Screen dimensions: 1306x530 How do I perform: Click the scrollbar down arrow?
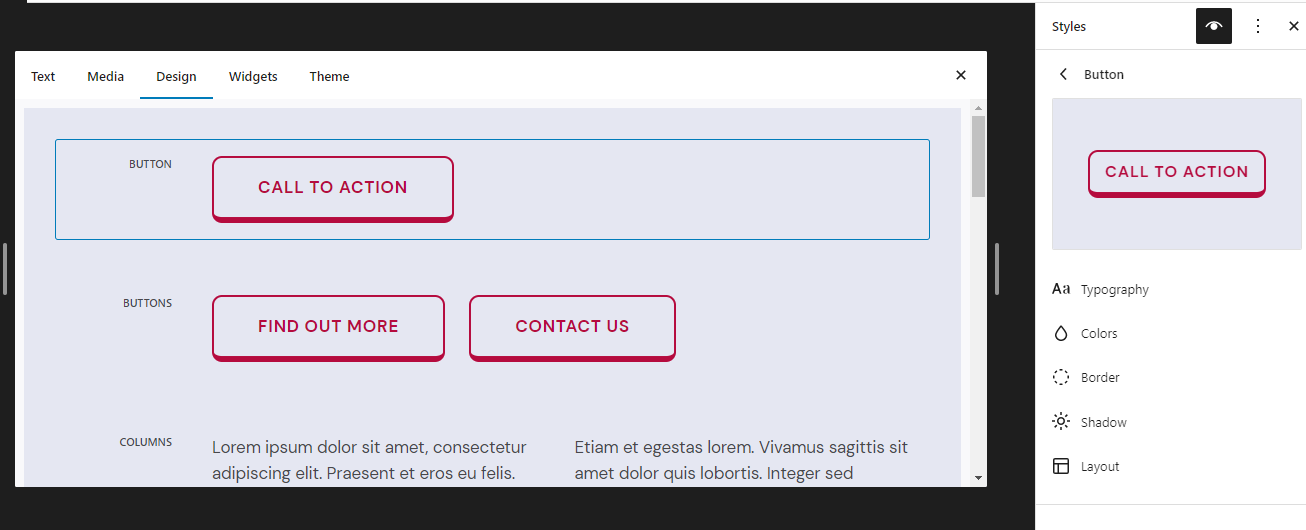tap(978, 479)
